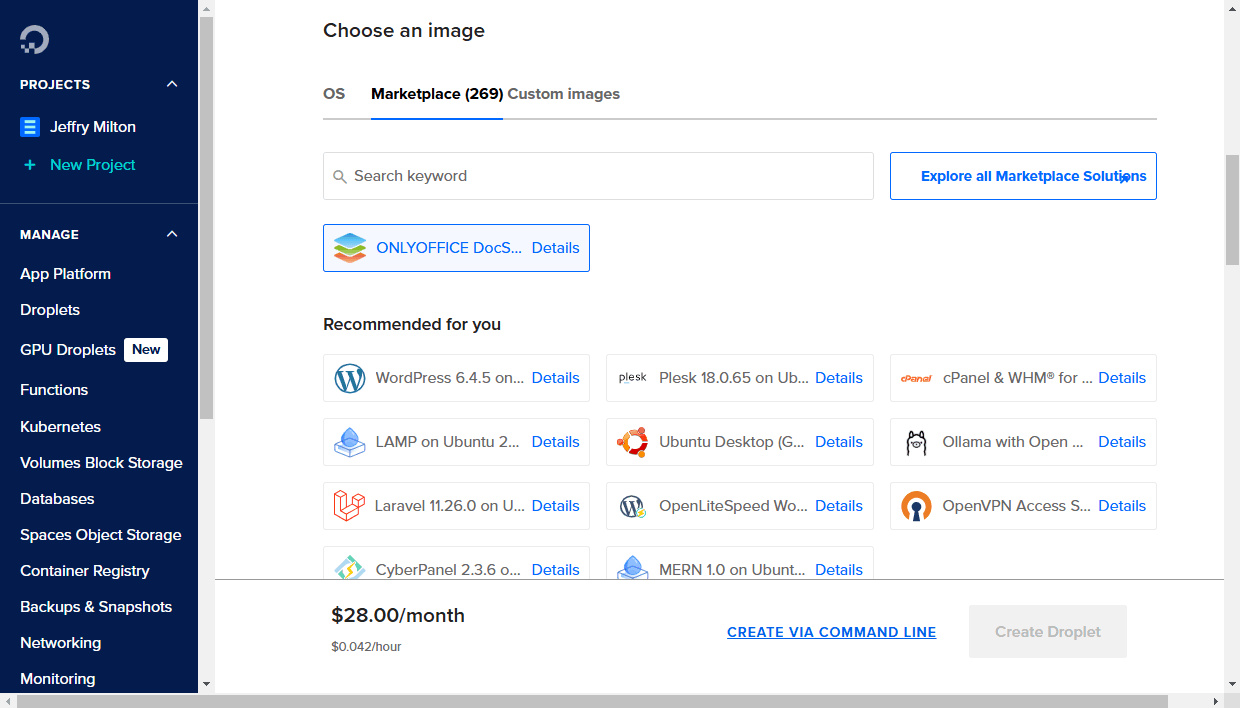Select the Ubuntu Desktop image icon
This screenshot has height=708, width=1240.
click(632, 442)
